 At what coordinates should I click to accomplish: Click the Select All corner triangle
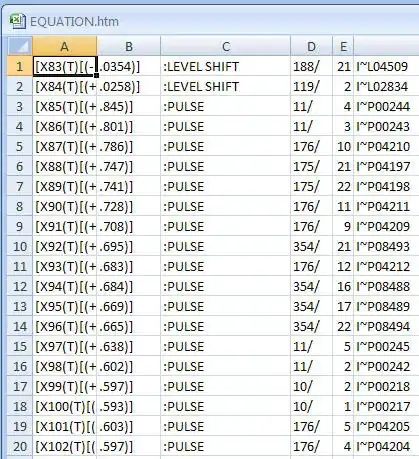click(20, 46)
